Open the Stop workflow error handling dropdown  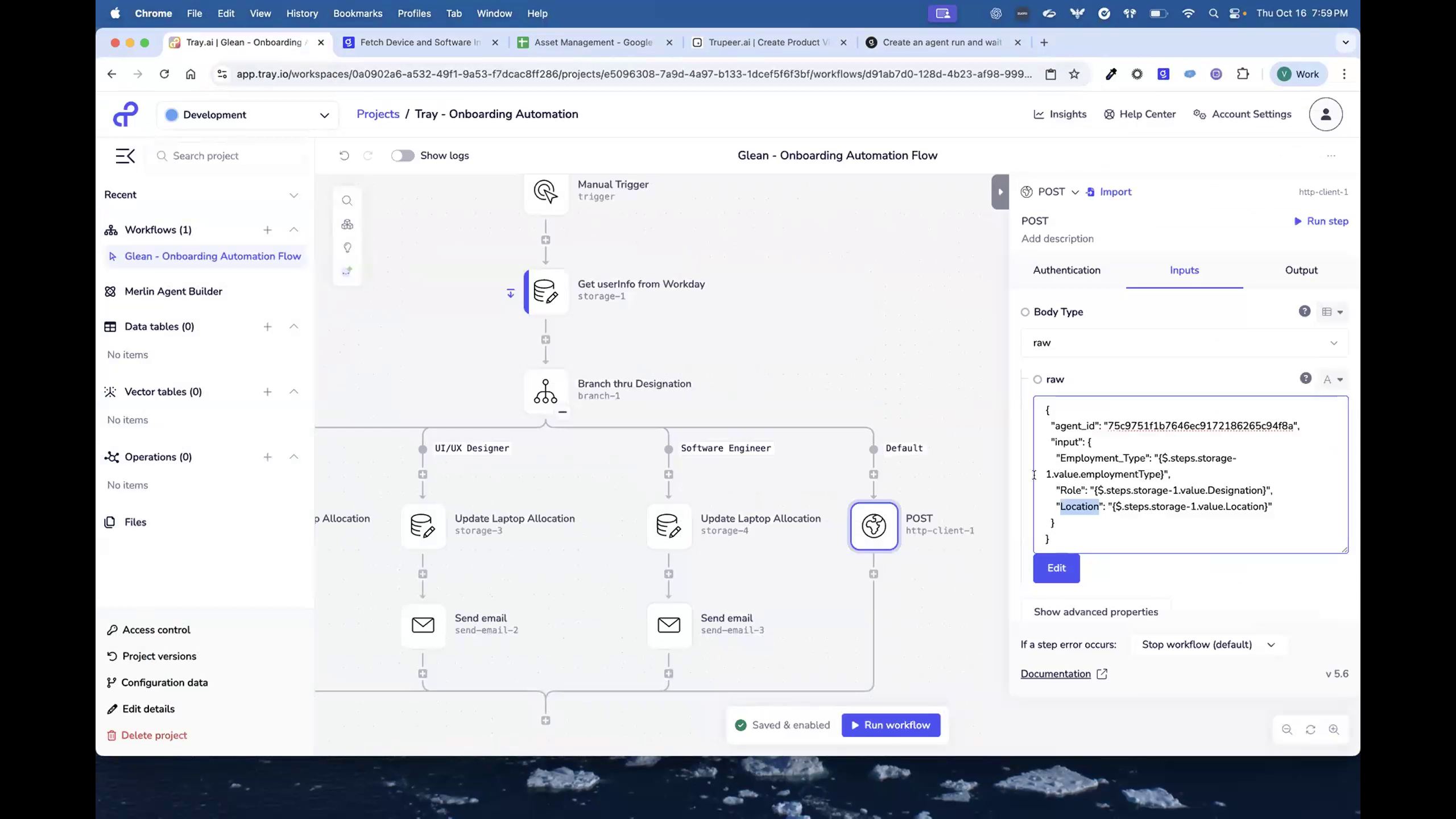(1209, 644)
